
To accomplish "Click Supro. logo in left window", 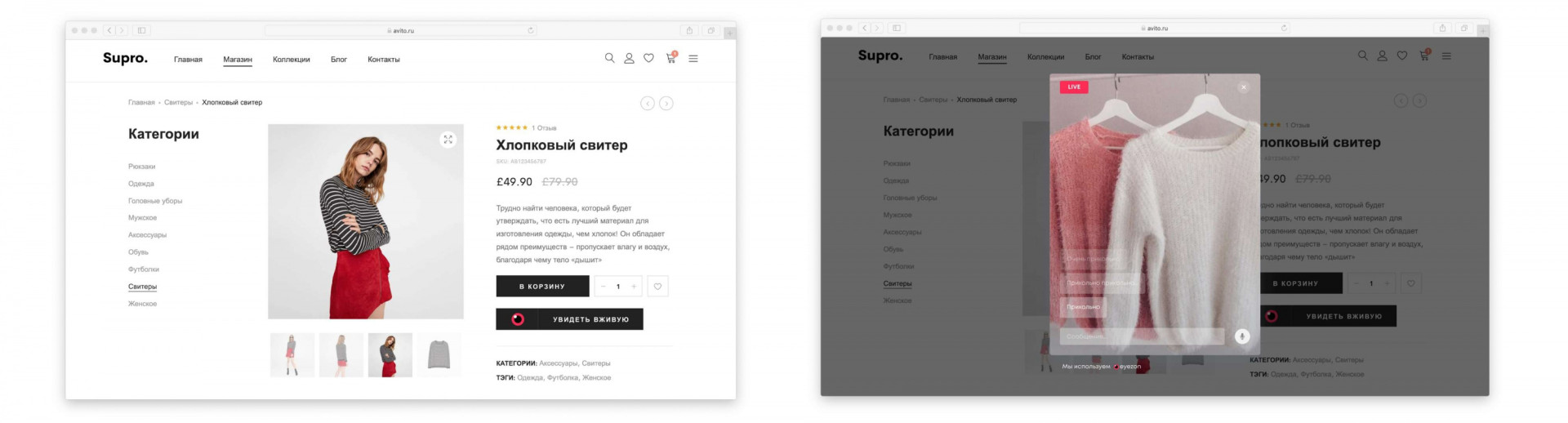I will (126, 58).
